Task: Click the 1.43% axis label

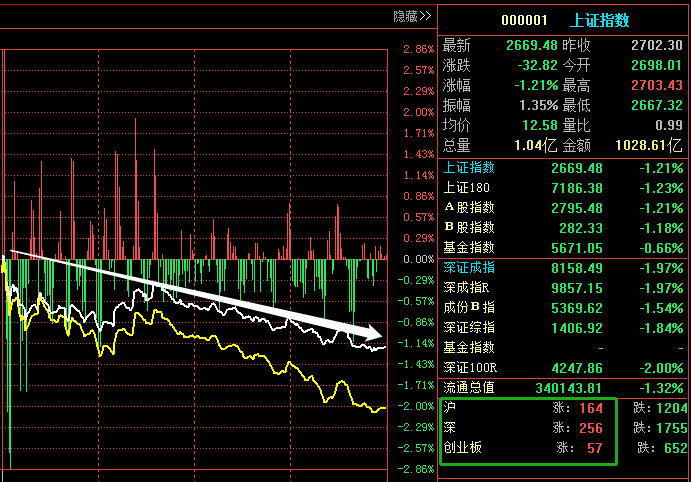Action: point(419,154)
